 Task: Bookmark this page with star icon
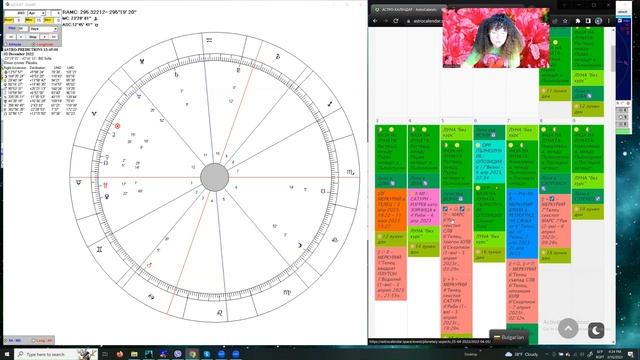coord(565,21)
